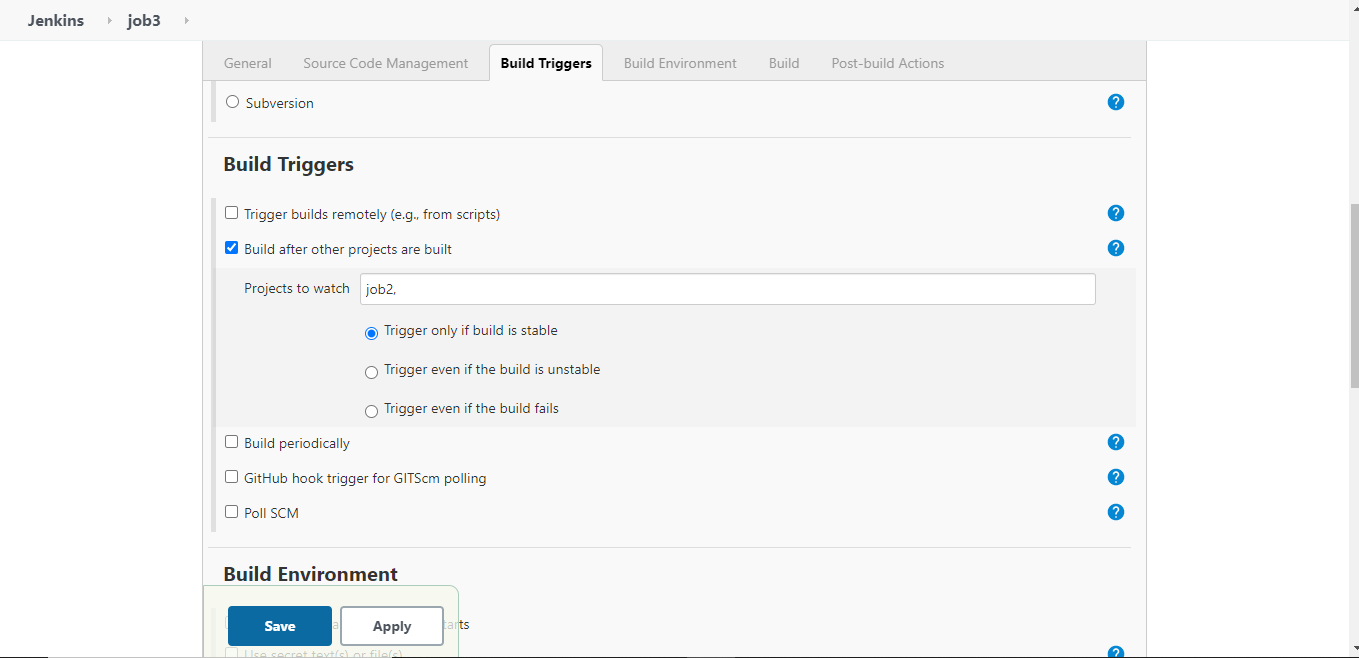Open help for "Trigger builds remotely"
Viewport: 1359px width, 658px height.
1115,213
